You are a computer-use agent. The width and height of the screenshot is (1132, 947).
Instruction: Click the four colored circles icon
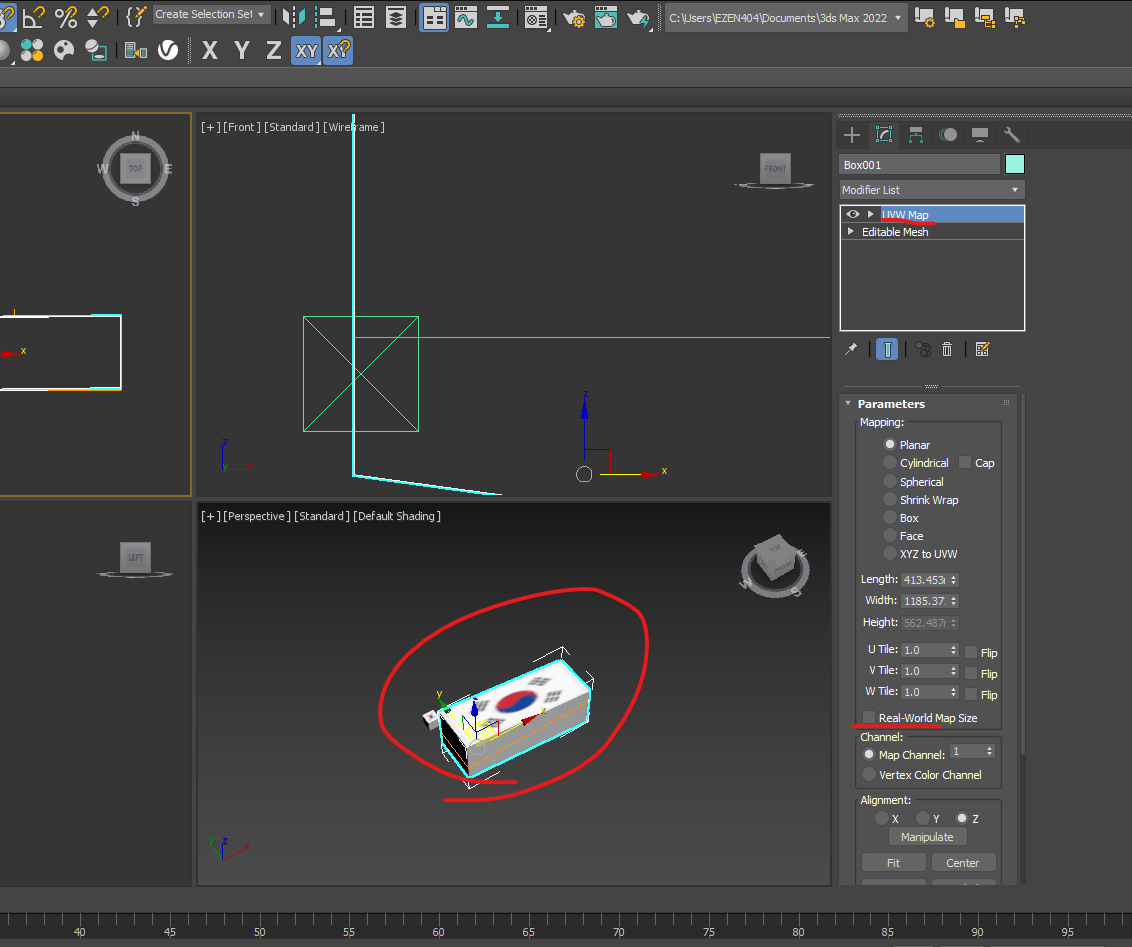pyautogui.click(x=32, y=50)
